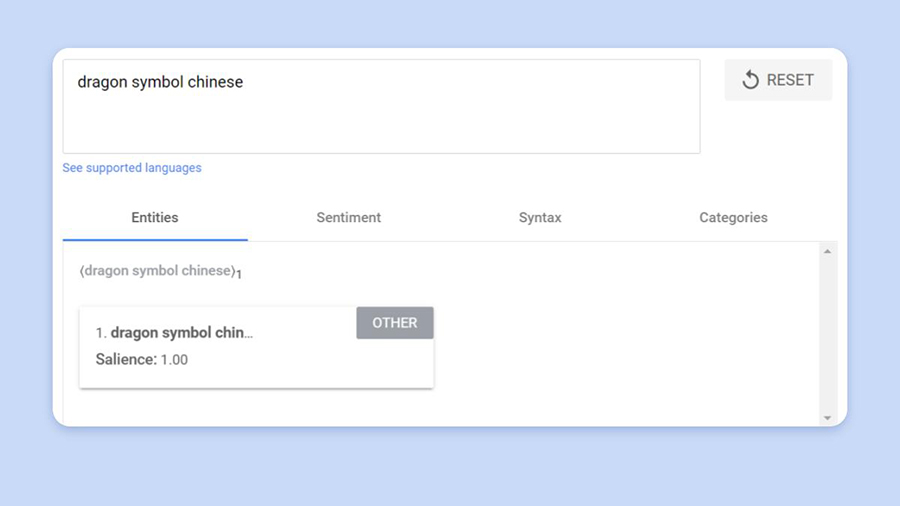
Task: Click the OTHER entity type badge
Action: click(x=395, y=323)
